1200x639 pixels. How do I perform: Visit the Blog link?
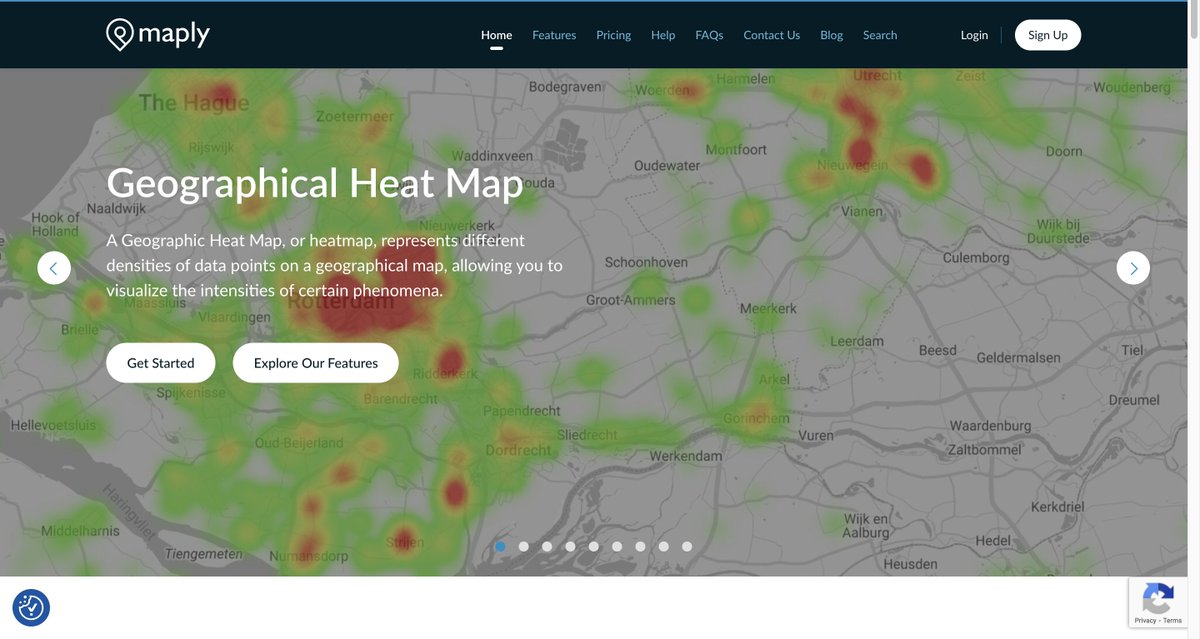[831, 35]
